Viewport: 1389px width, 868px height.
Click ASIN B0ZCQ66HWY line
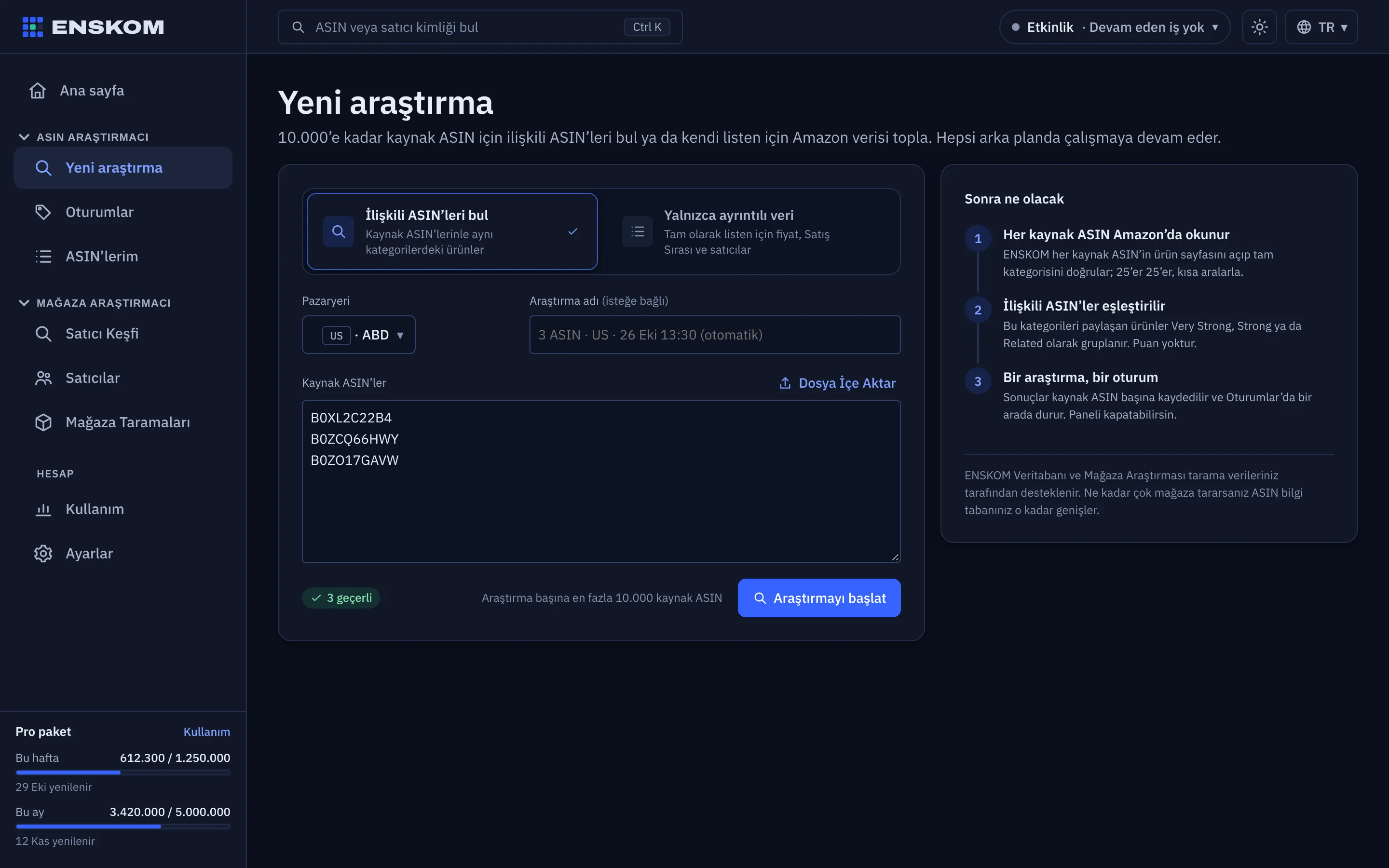pos(354,439)
